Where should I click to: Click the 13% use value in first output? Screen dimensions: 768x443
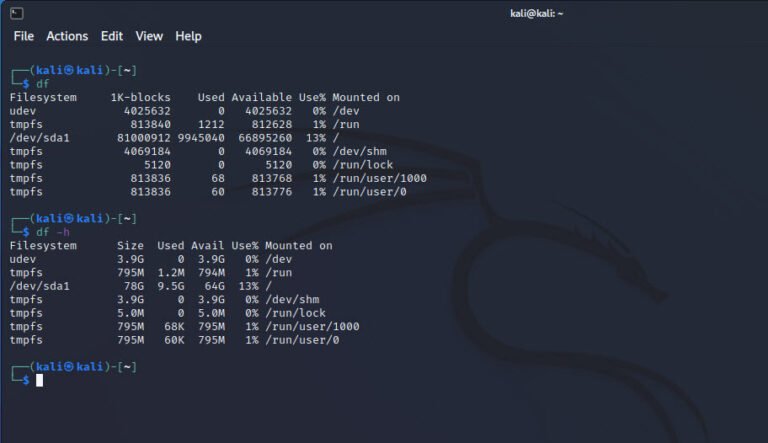(316, 138)
